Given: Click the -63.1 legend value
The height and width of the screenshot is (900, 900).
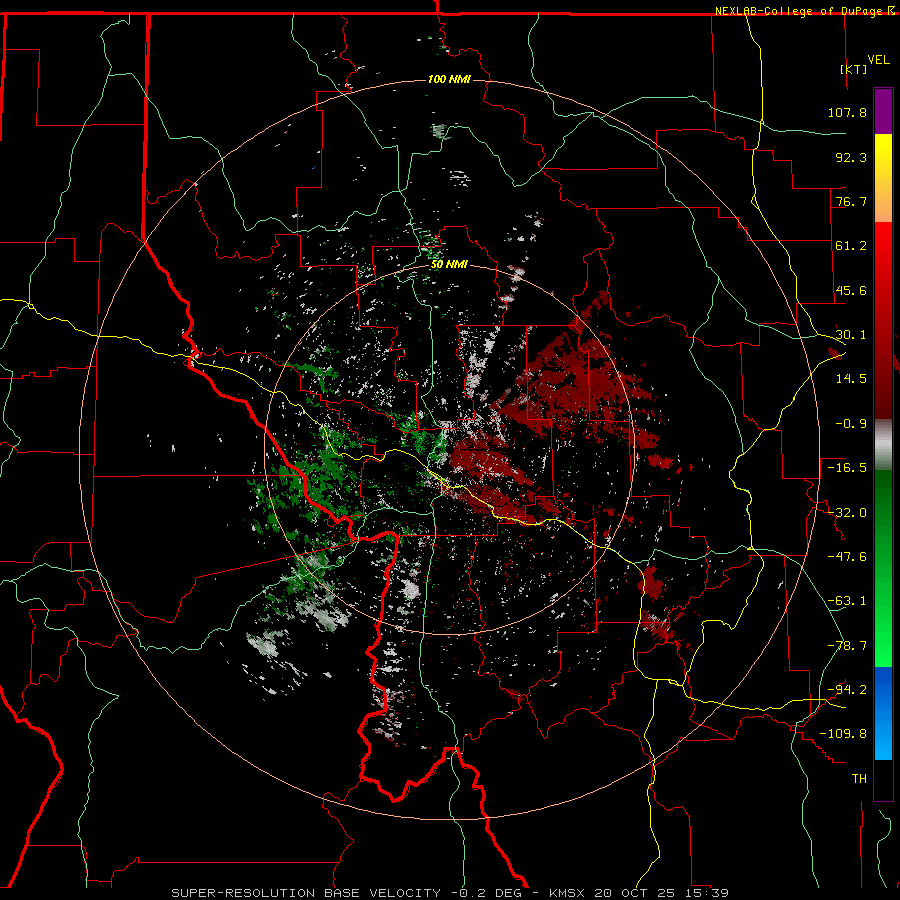Looking at the screenshot, I should pos(847,601).
